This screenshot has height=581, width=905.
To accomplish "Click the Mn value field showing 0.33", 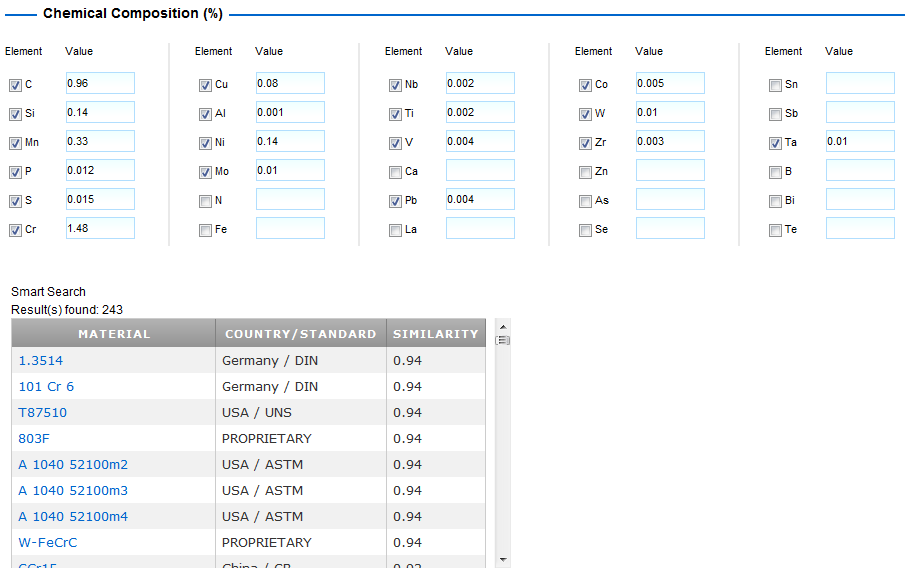I will click(100, 142).
